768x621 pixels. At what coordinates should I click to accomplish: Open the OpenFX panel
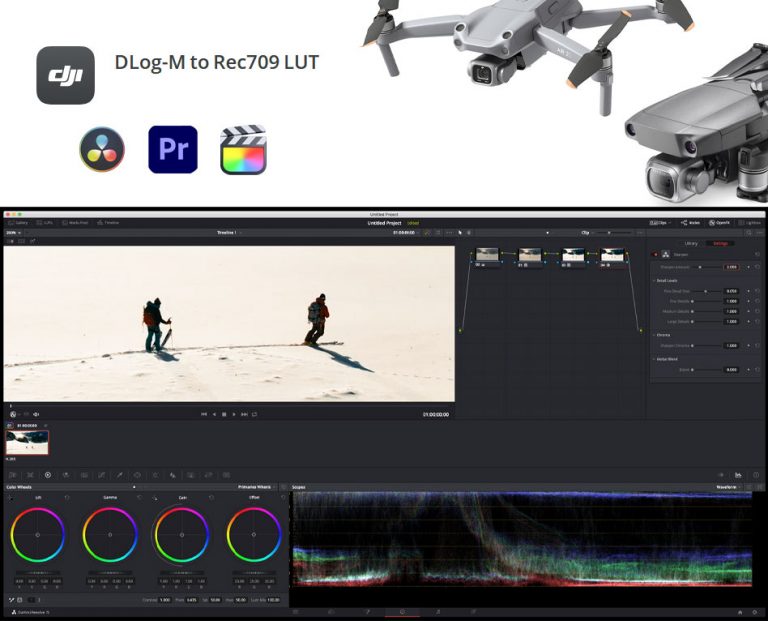(x=719, y=223)
